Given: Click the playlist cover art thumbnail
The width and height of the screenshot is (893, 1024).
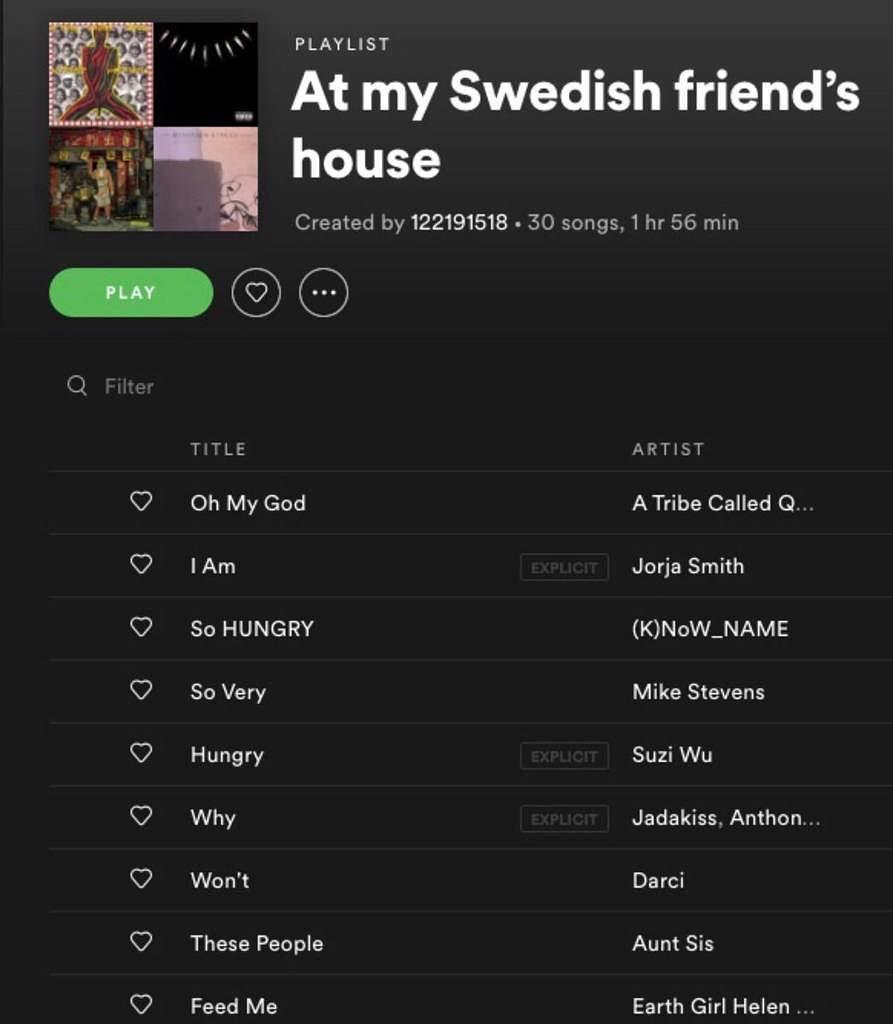Looking at the screenshot, I should (x=154, y=127).
